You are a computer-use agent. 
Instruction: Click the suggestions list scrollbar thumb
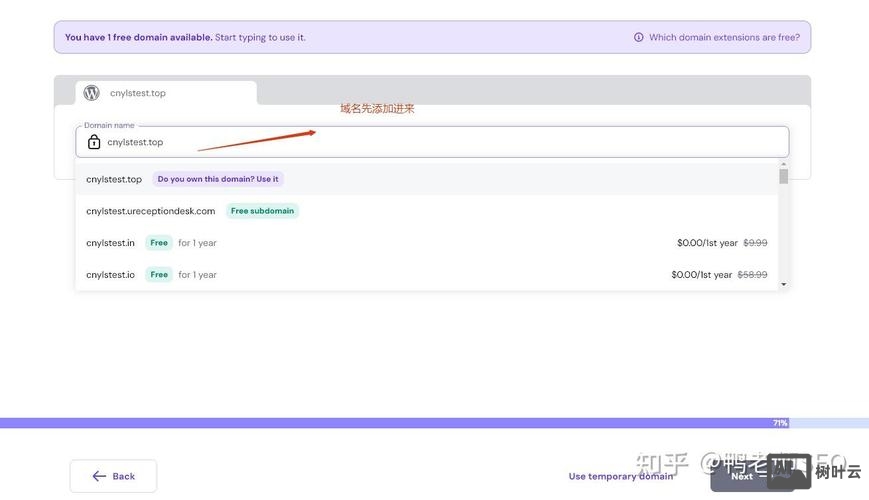[x=784, y=176]
